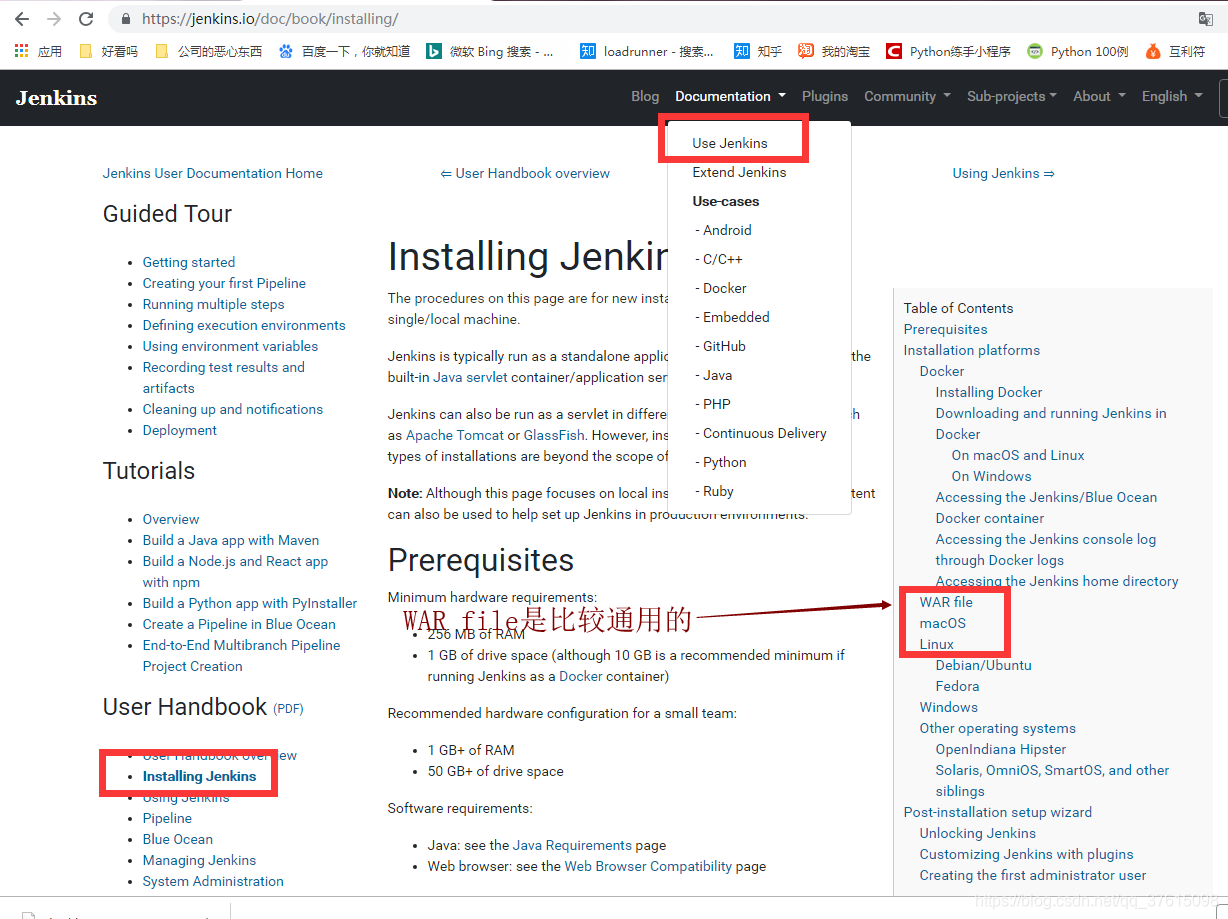The width and height of the screenshot is (1228, 919).
Task: Open the 我的淘宝 bookmark
Action: click(833, 51)
